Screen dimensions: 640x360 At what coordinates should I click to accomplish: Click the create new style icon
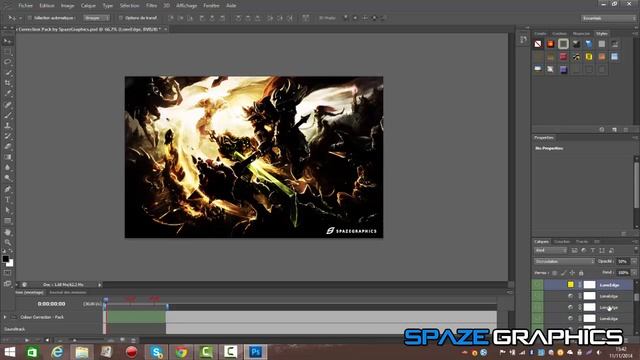tap(614, 129)
